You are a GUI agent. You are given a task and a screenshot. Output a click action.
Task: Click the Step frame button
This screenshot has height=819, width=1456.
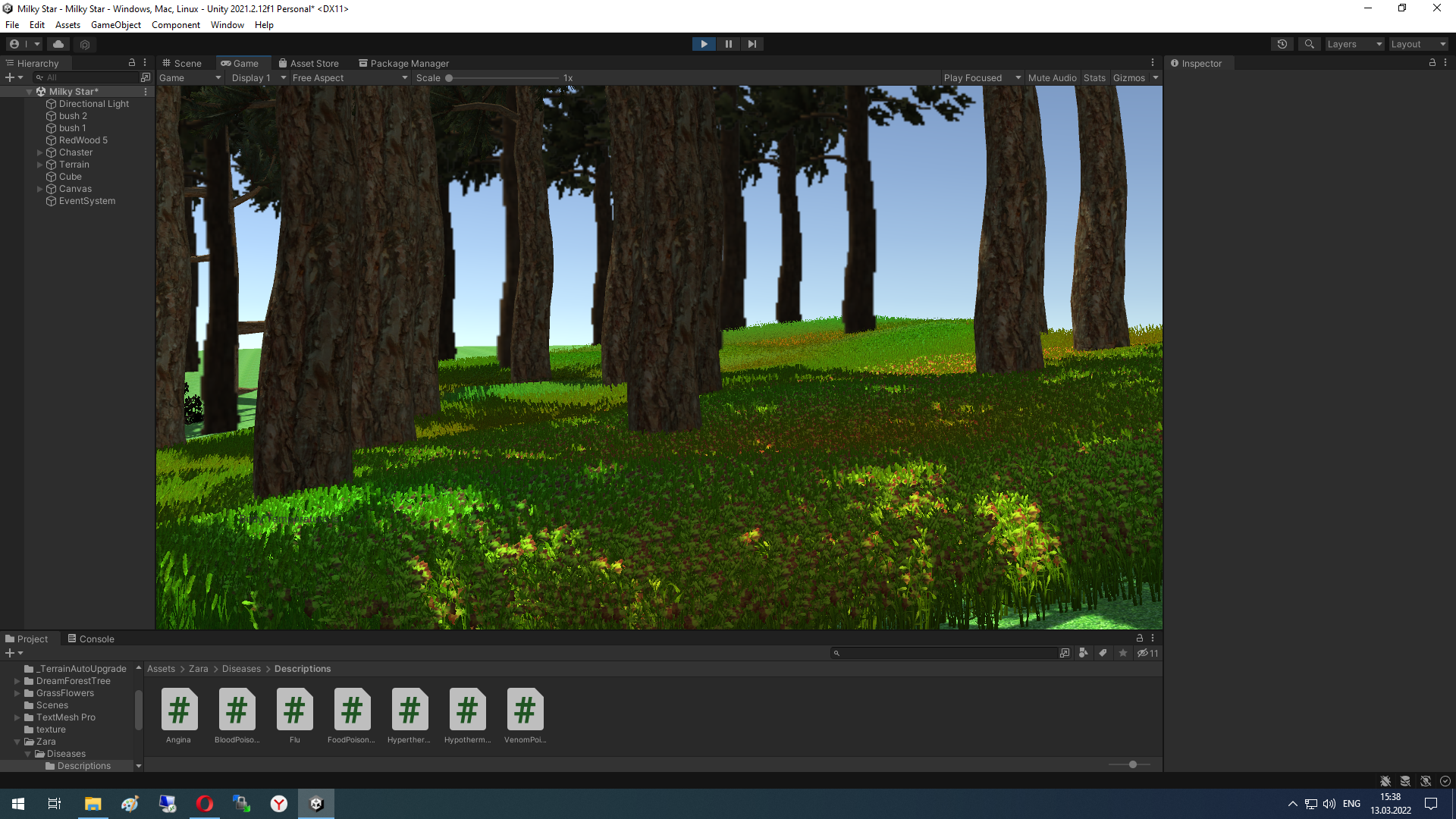pyautogui.click(x=752, y=44)
